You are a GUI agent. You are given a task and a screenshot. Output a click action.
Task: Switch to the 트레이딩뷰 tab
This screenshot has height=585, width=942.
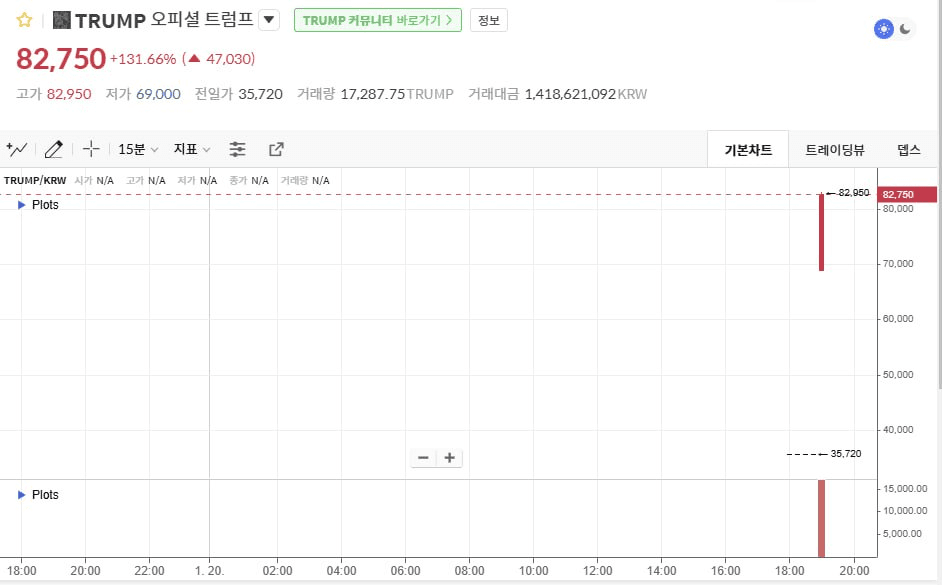coord(835,150)
